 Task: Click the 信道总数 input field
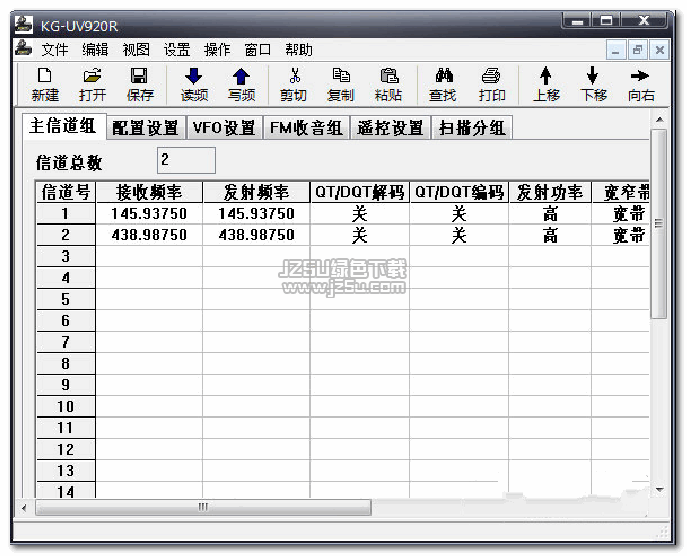pyautogui.click(x=186, y=160)
